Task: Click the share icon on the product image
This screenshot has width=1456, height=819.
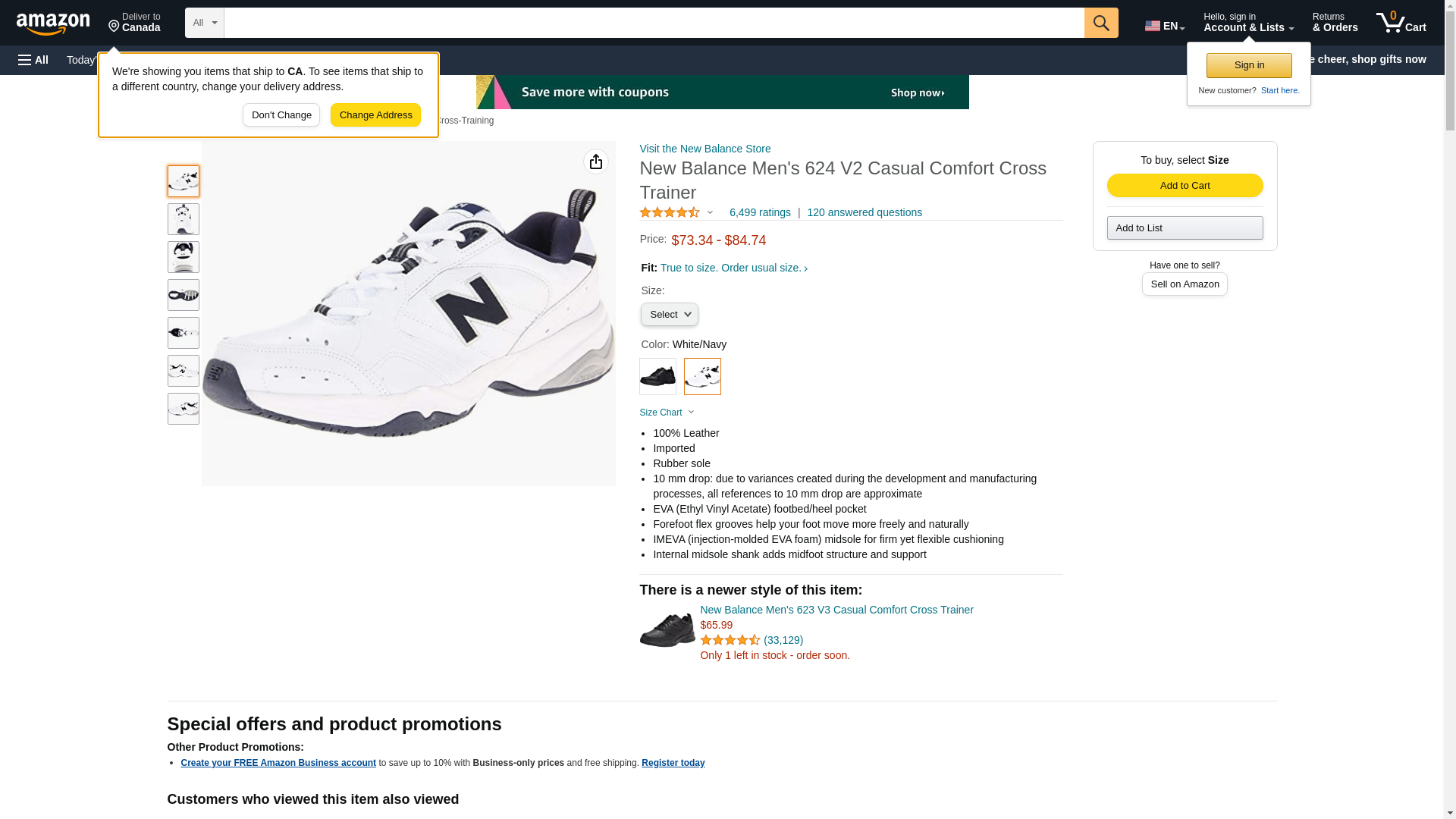Action: [x=596, y=162]
